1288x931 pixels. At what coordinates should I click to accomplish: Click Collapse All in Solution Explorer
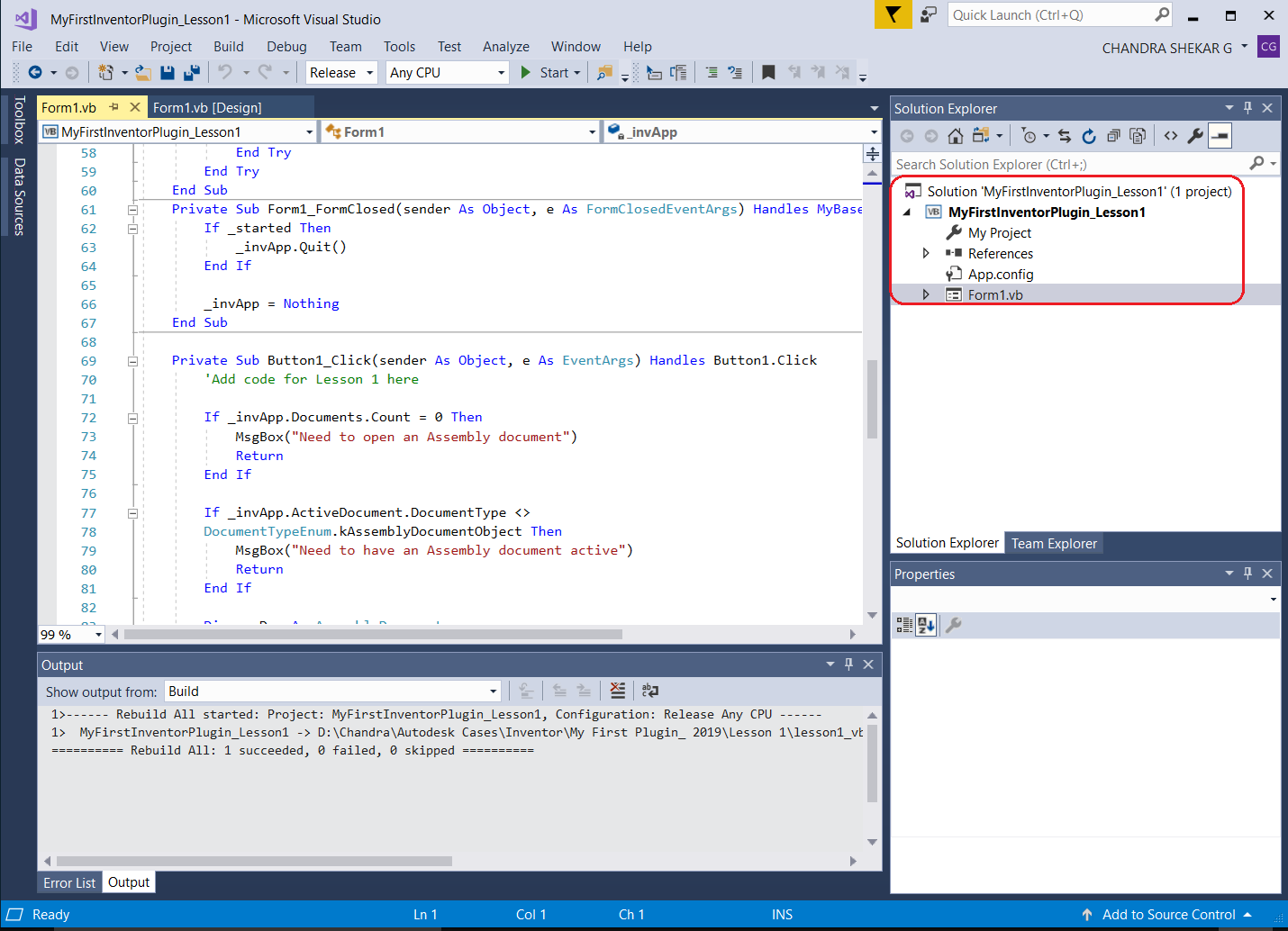1113,136
